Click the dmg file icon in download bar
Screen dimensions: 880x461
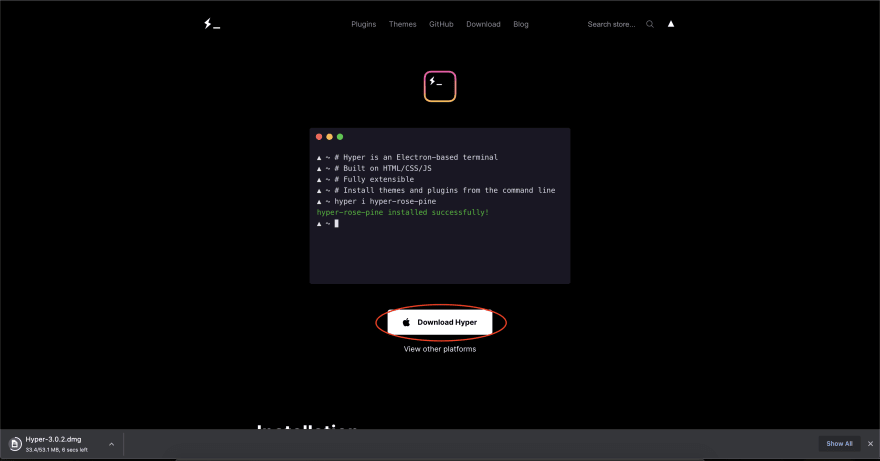pos(15,444)
